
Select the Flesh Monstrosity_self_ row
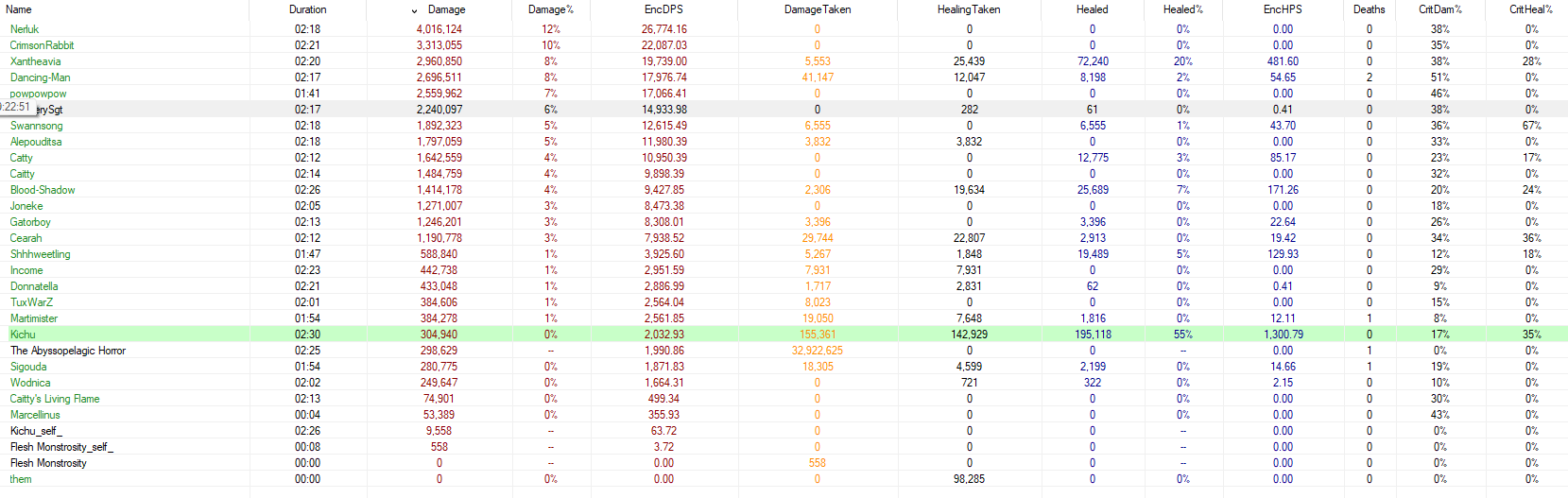pos(61,447)
